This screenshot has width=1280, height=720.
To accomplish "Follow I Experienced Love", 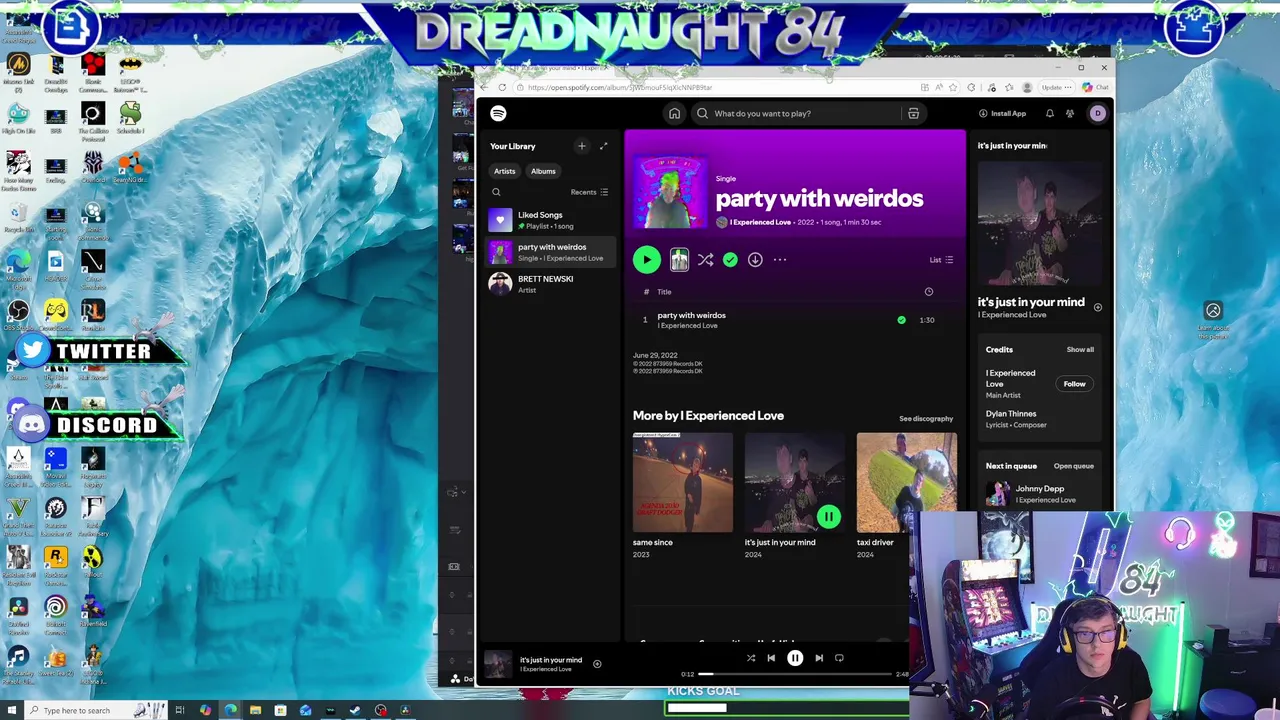I will coord(1074,384).
